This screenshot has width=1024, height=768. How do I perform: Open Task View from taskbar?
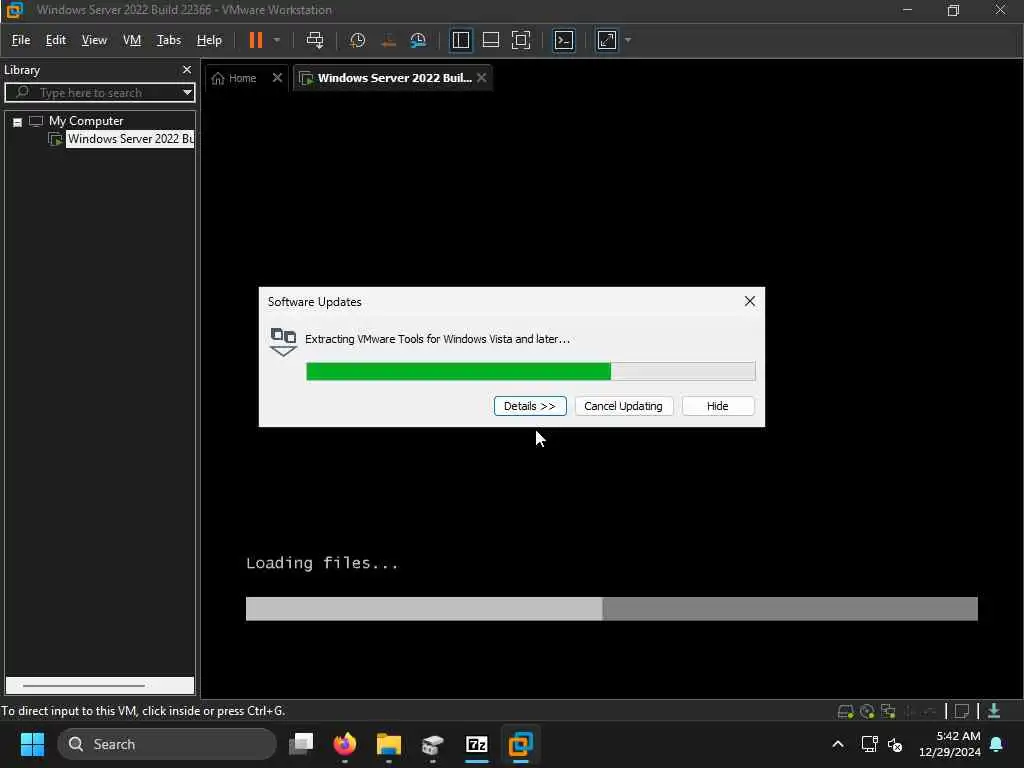(301, 744)
